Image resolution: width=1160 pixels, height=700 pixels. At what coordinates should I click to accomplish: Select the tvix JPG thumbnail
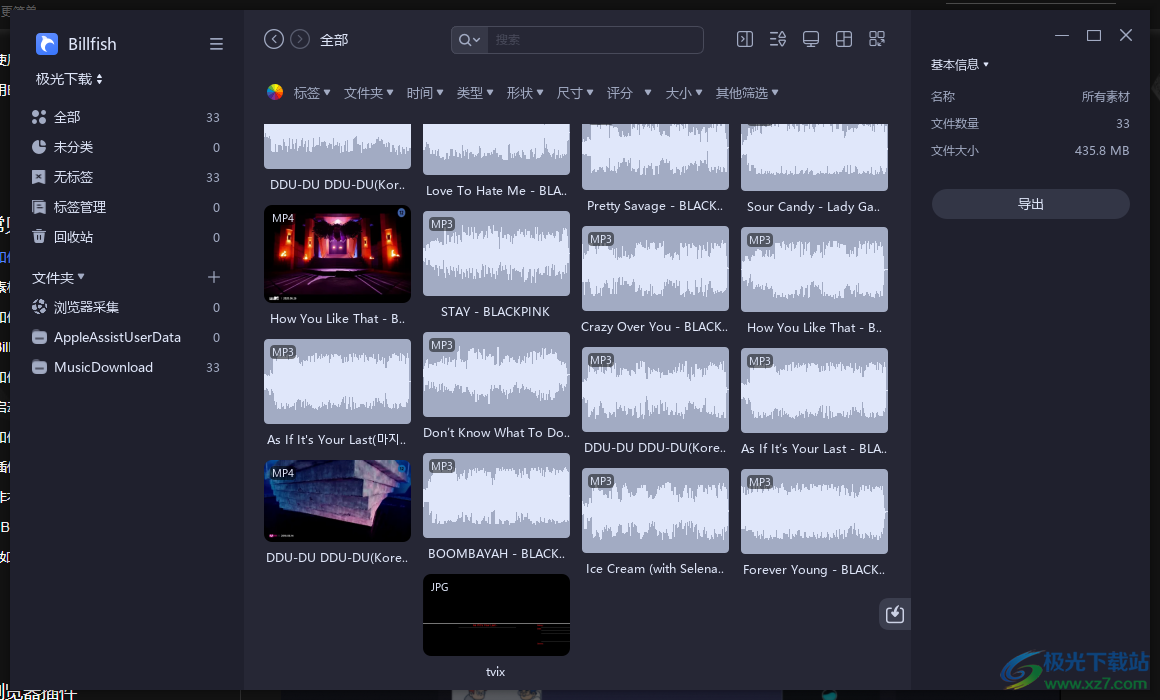496,615
